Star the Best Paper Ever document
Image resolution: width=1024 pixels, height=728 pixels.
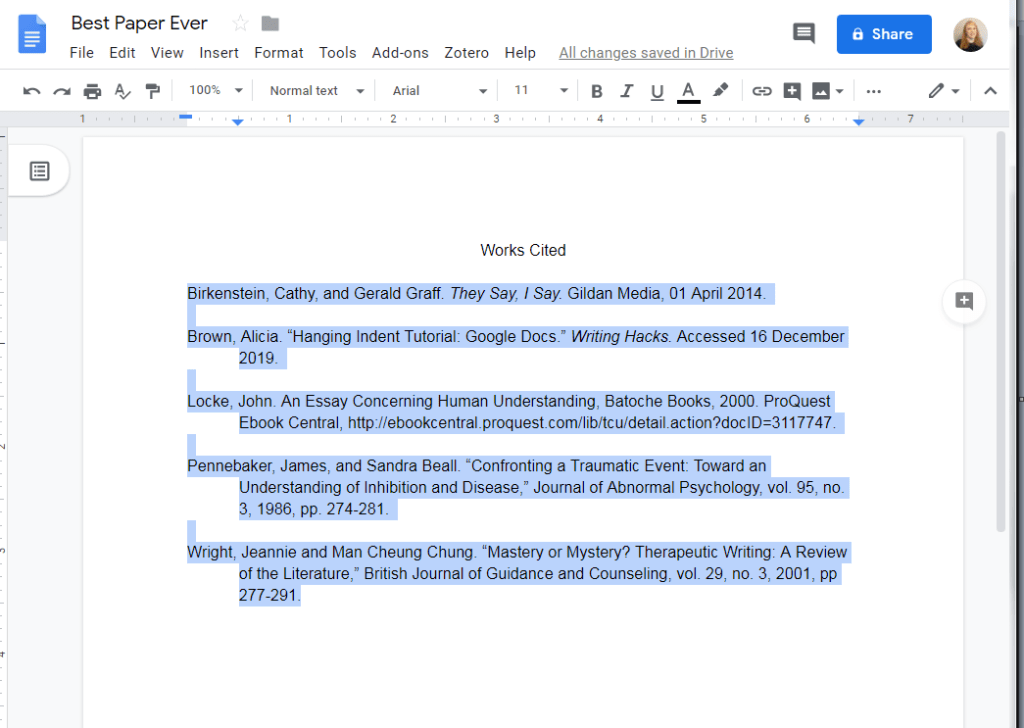240,23
